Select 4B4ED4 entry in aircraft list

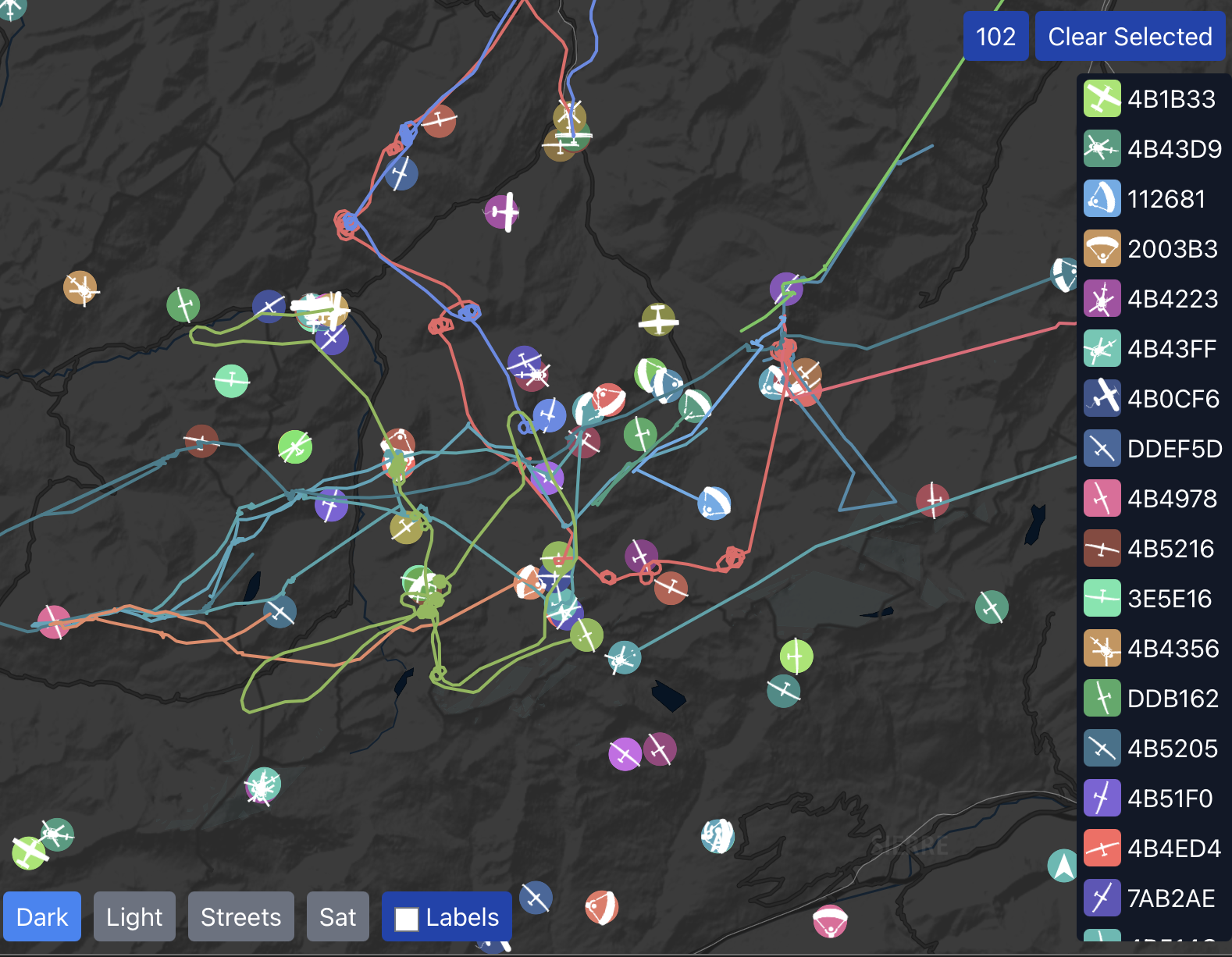pyautogui.click(x=1152, y=848)
